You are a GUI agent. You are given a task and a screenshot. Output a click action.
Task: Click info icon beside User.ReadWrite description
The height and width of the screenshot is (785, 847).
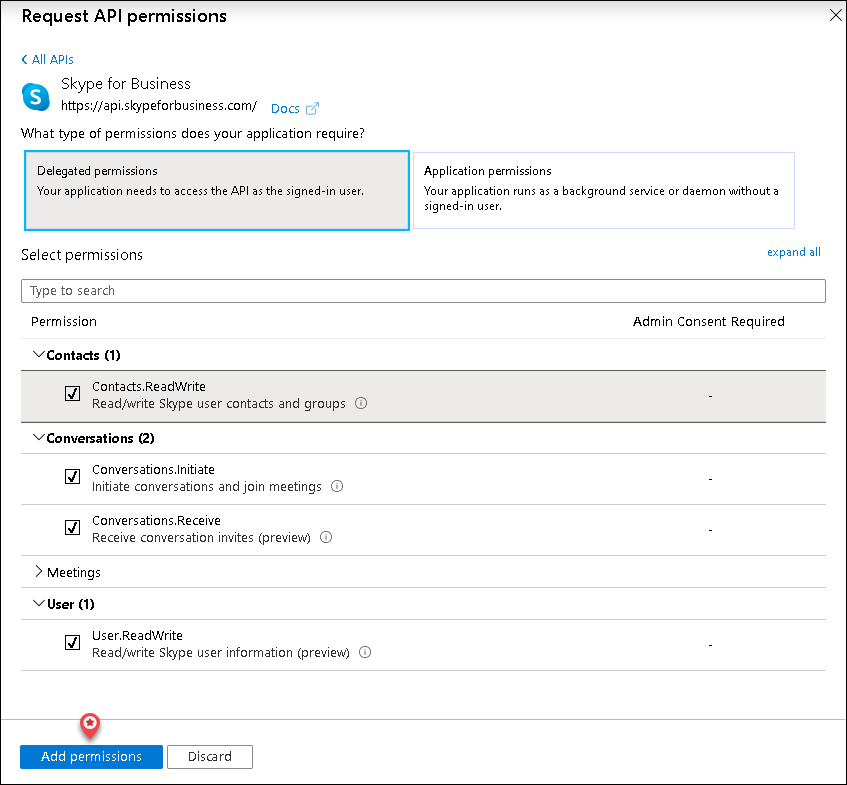tap(365, 653)
